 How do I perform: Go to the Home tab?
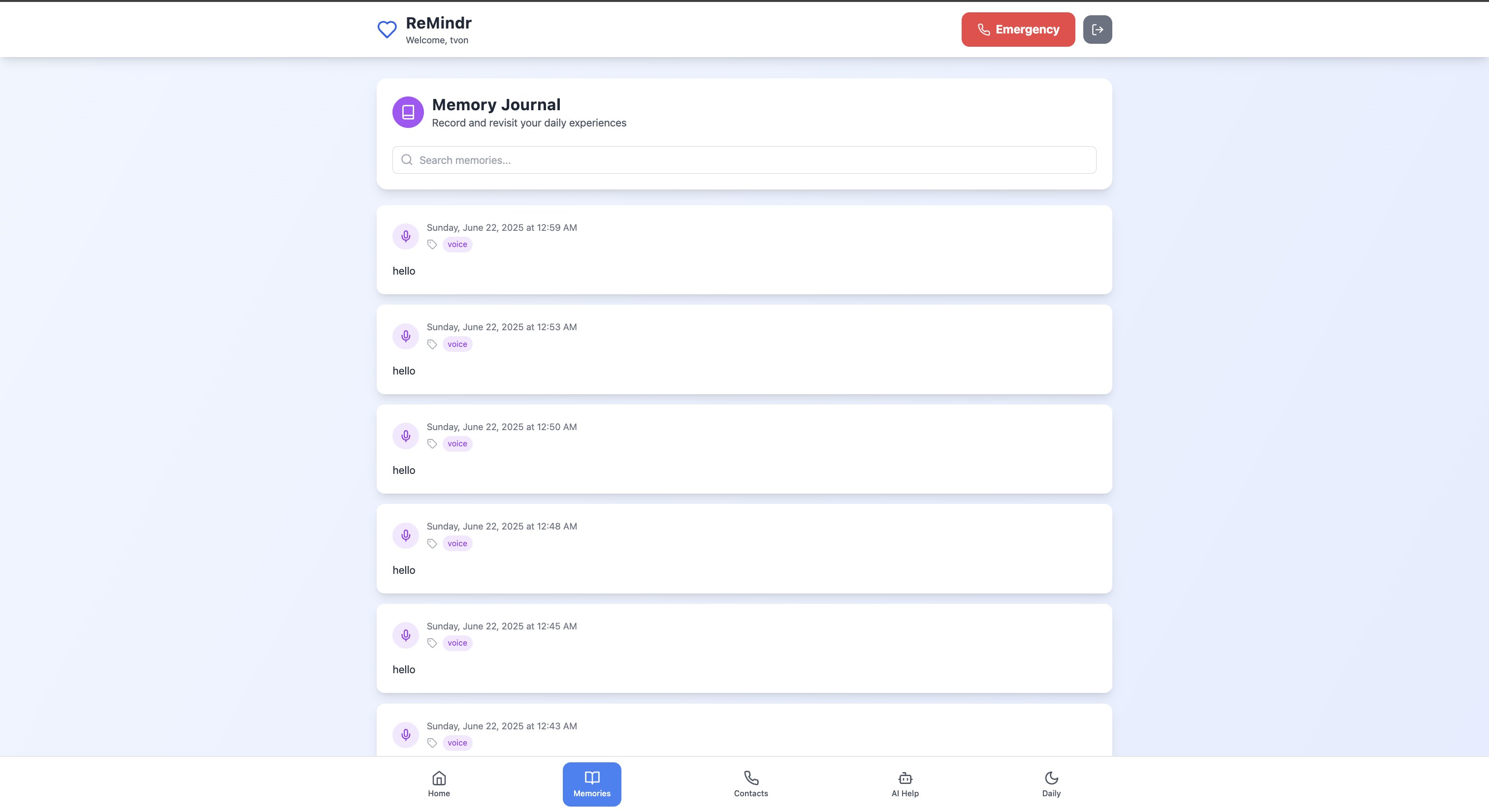pos(439,783)
